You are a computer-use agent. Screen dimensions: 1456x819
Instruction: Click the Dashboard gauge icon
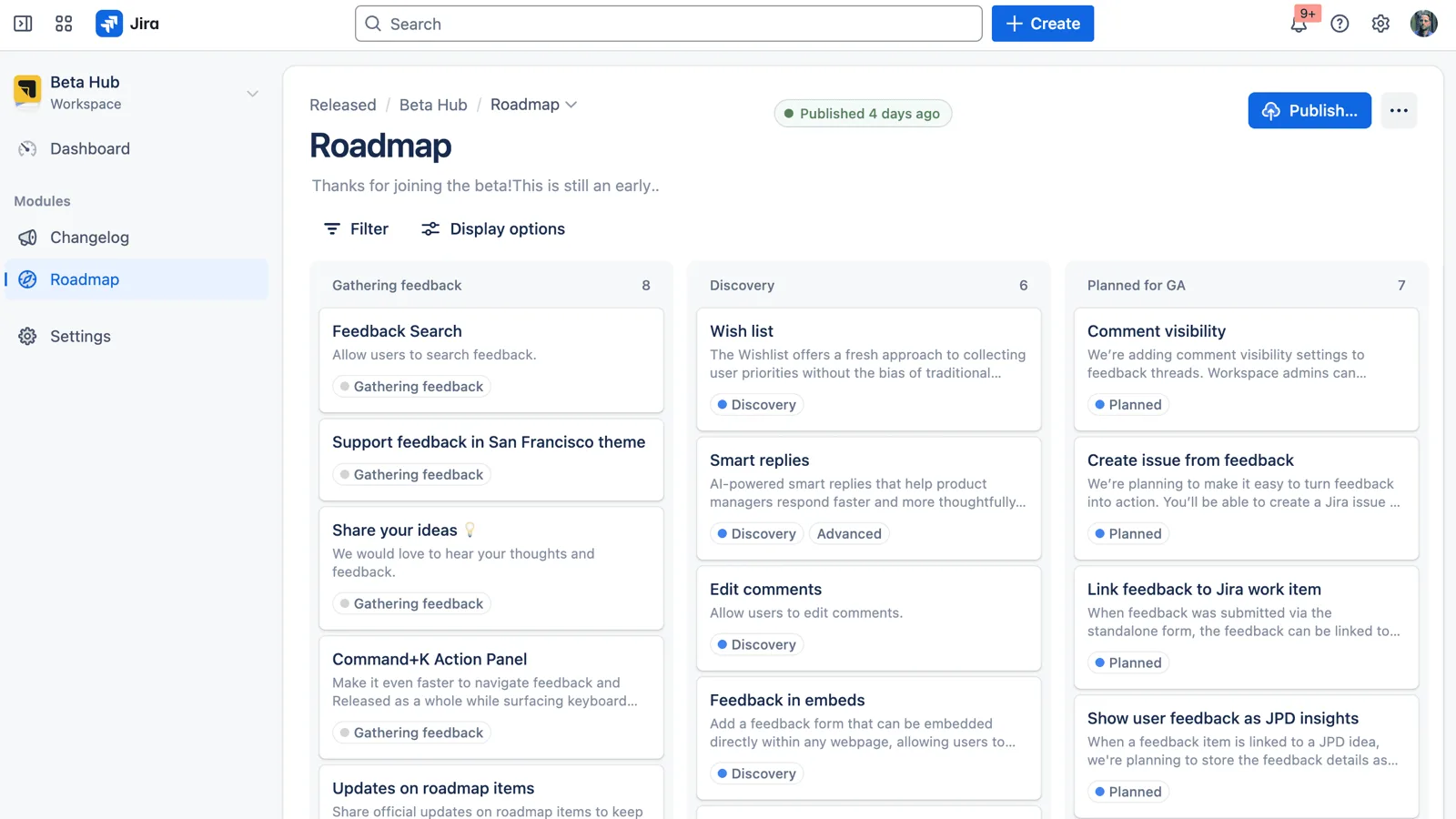(x=27, y=148)
